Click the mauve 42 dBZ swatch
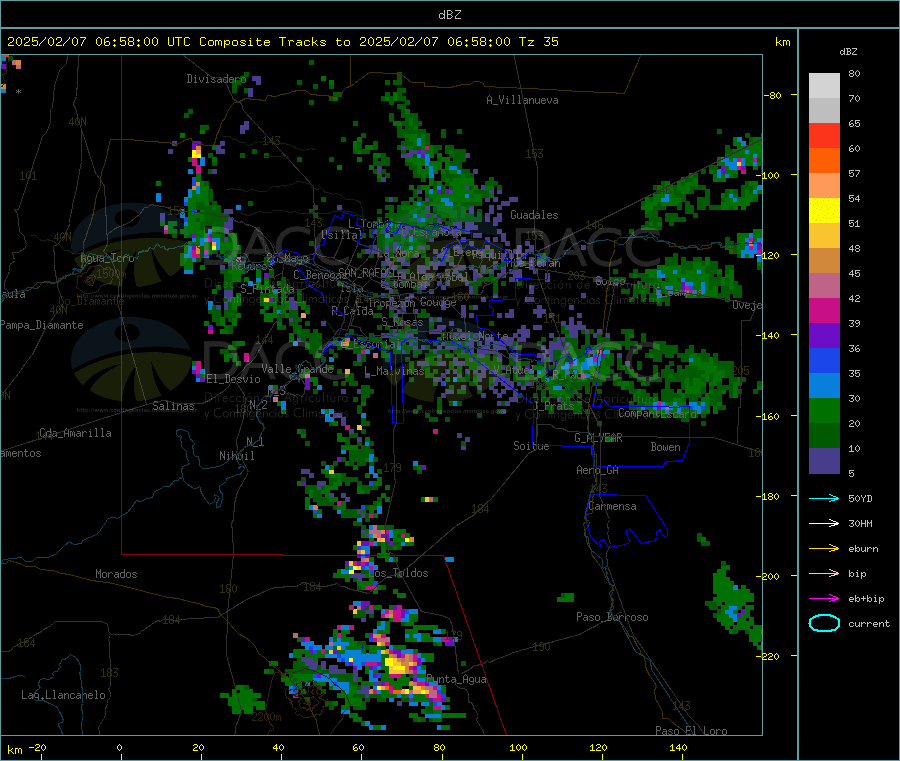Viewport: 900px width, 761px height. (x=824, y=285)
